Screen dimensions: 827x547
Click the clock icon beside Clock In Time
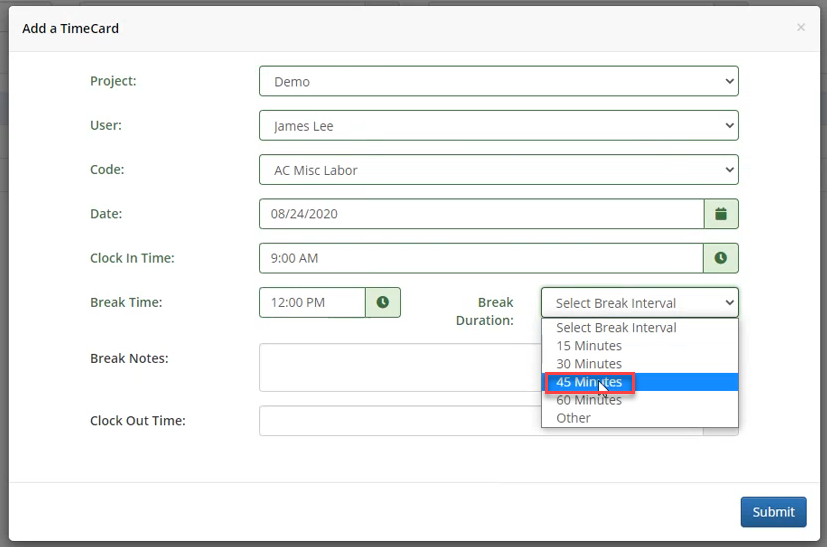pyautogui.click(x=721, y=258)
